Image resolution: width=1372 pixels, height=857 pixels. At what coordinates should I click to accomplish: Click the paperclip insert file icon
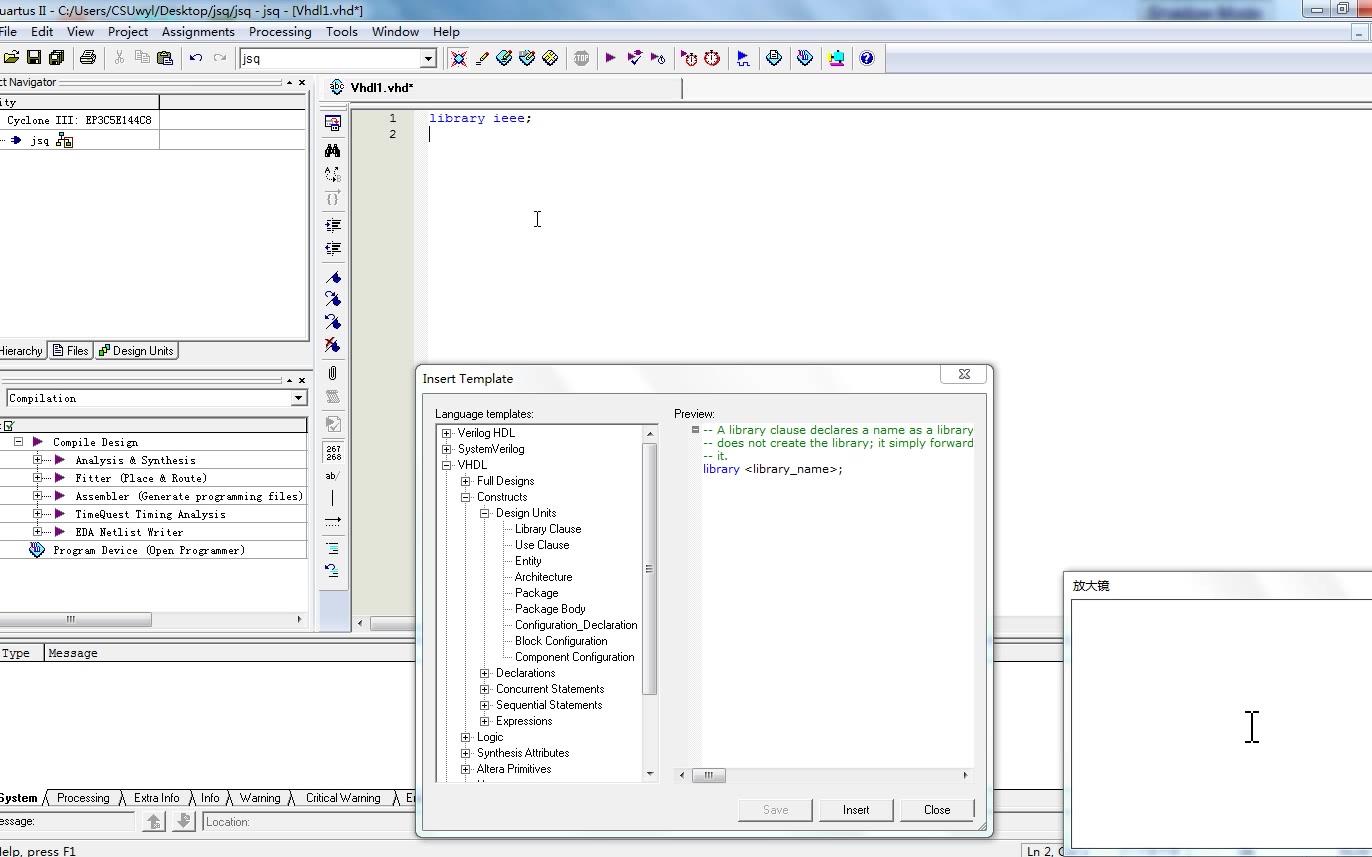click(333, 373)
